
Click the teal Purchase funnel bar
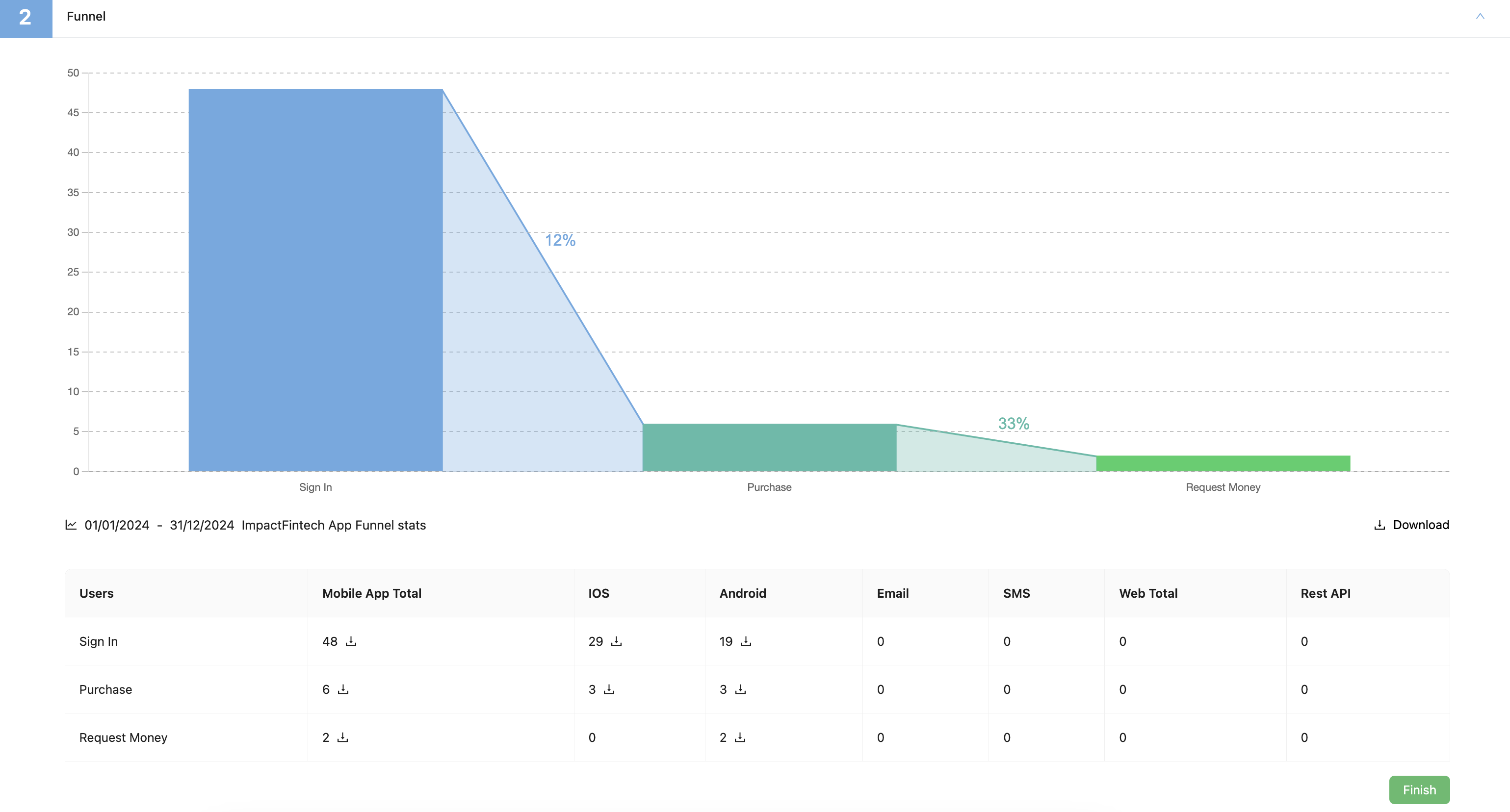(x=769, y=447)
